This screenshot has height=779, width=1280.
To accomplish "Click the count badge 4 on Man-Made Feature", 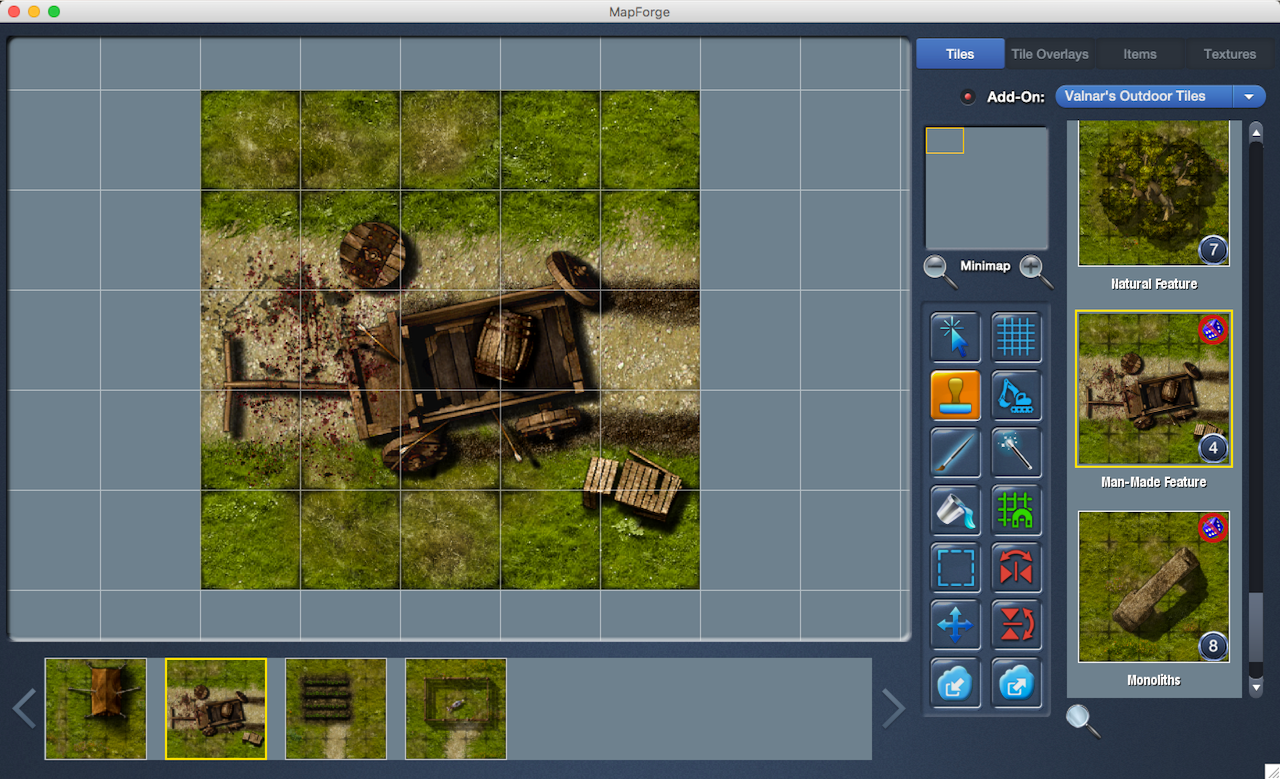I will [x=1213, y=448].
